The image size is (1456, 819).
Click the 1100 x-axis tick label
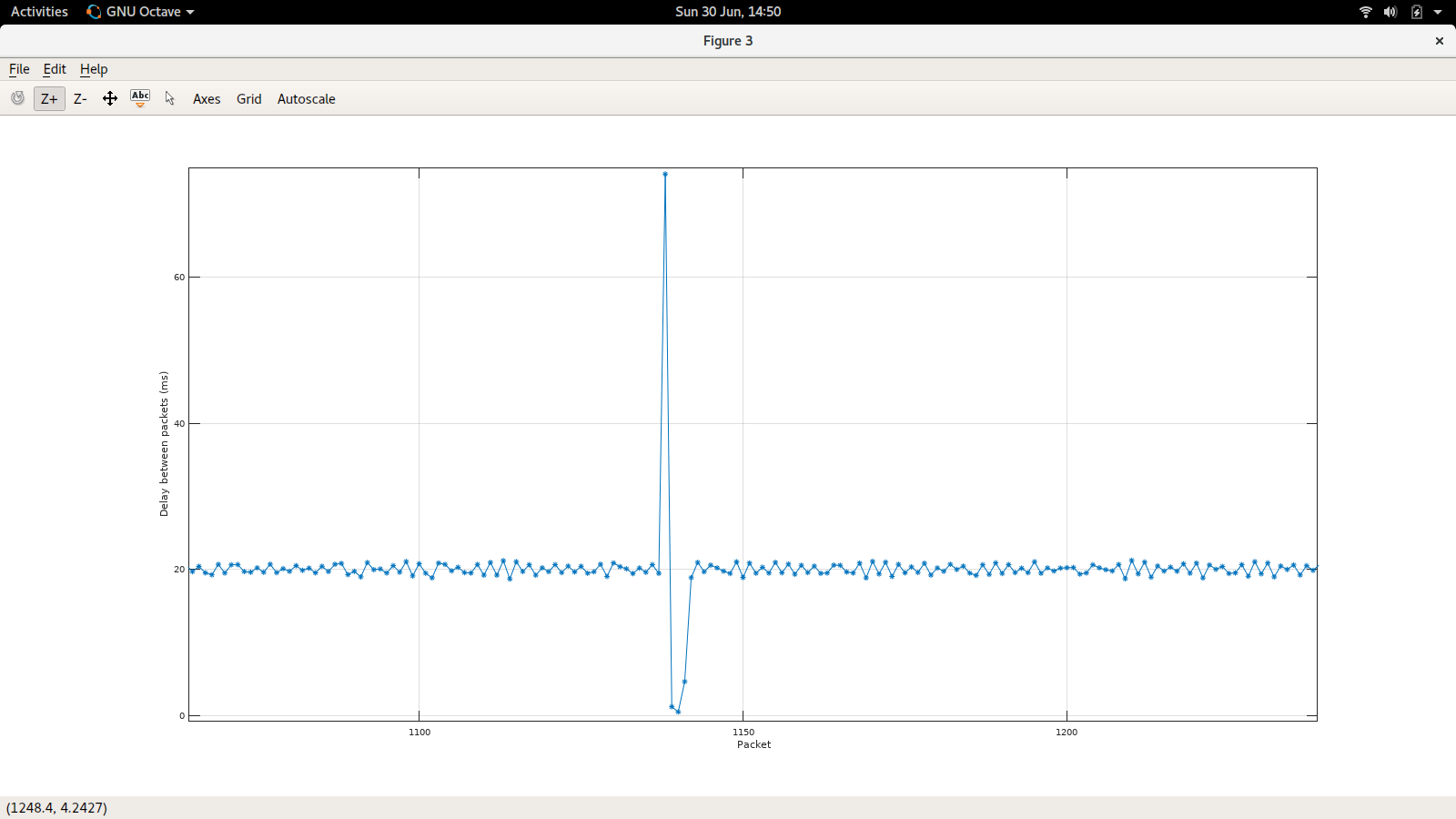click(x=420, y=732)
